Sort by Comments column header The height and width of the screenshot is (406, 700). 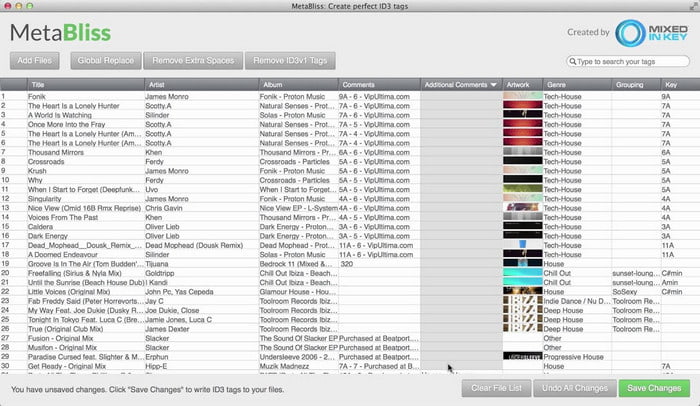point(379,85)
